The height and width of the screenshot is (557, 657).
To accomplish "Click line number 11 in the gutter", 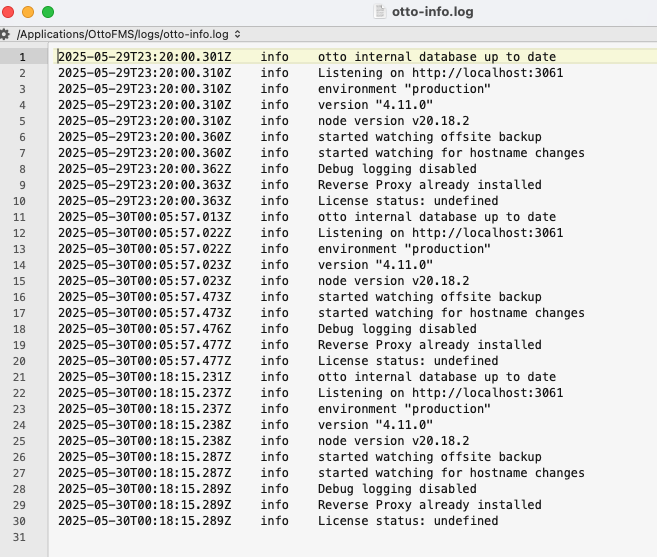I will [x=19, y=217].
